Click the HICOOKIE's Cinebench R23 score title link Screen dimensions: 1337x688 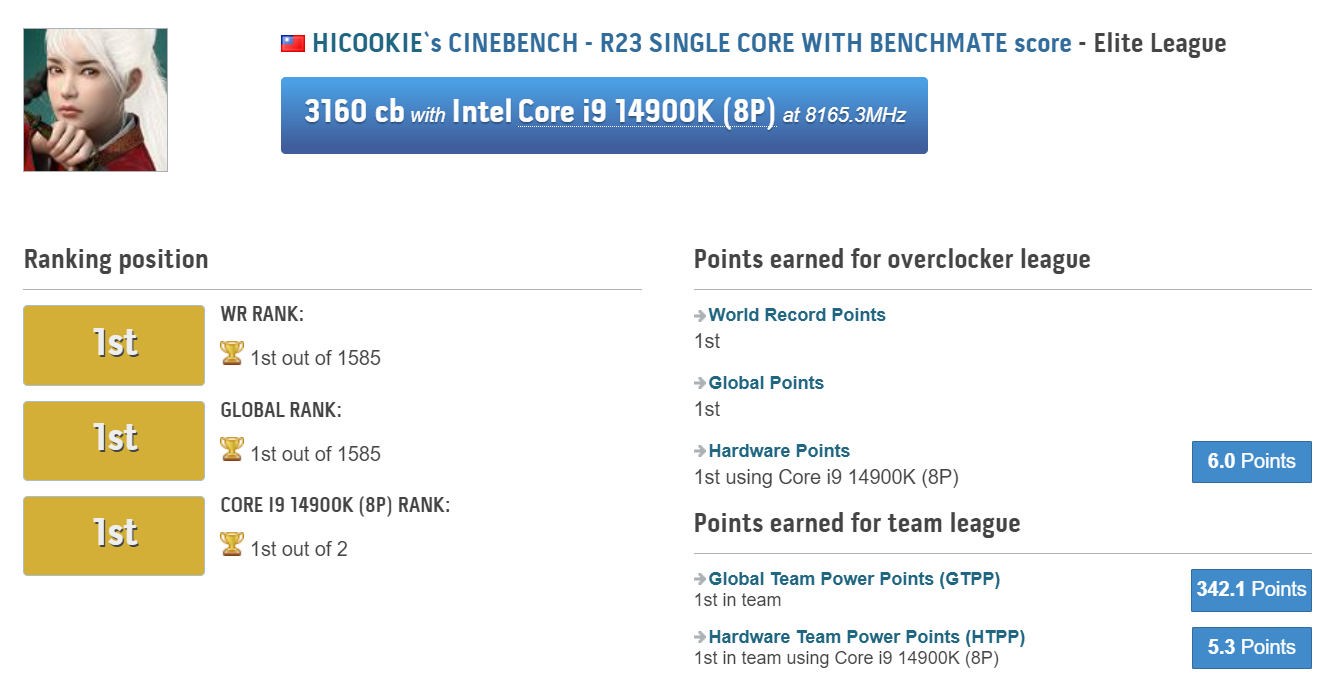click(691, 44)
